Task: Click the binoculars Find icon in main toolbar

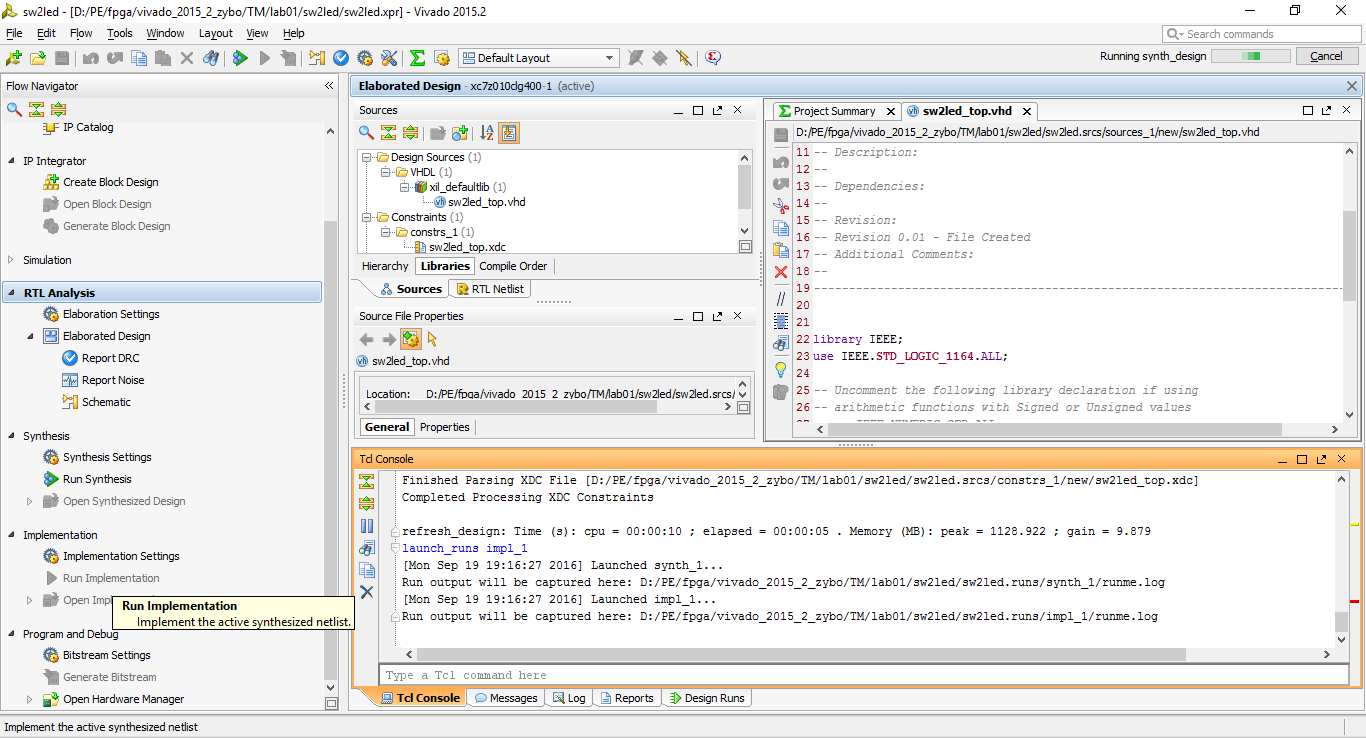Action: click(211, 58)
